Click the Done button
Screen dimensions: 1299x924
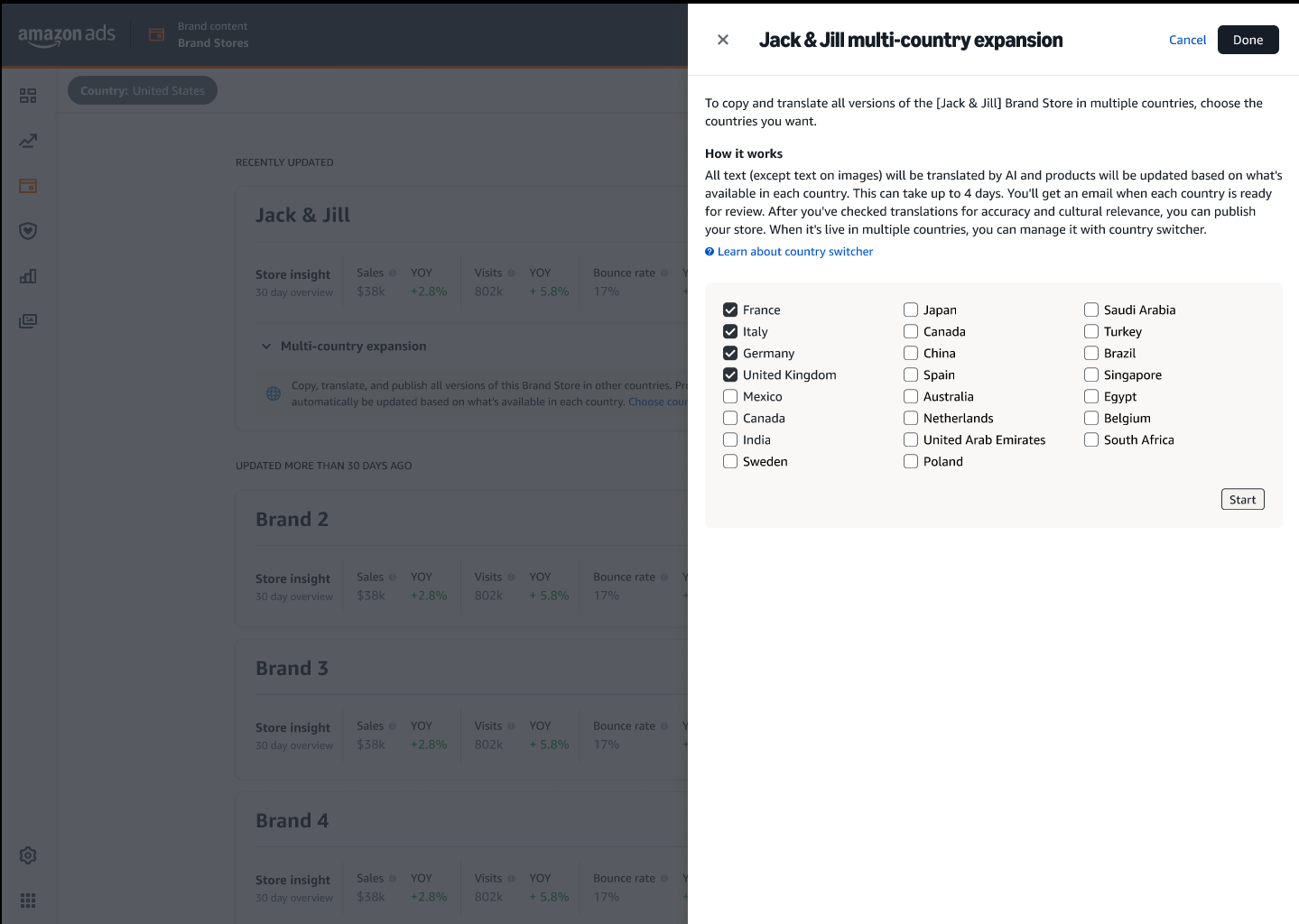pyautogui.click(x=1248, y=40)
